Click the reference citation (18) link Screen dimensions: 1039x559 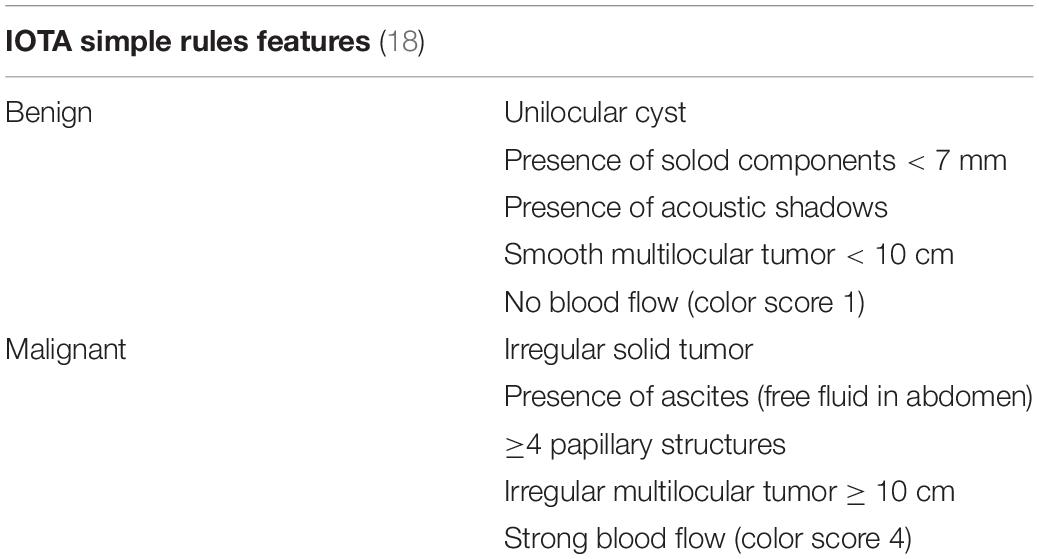(x=402, y=41)
